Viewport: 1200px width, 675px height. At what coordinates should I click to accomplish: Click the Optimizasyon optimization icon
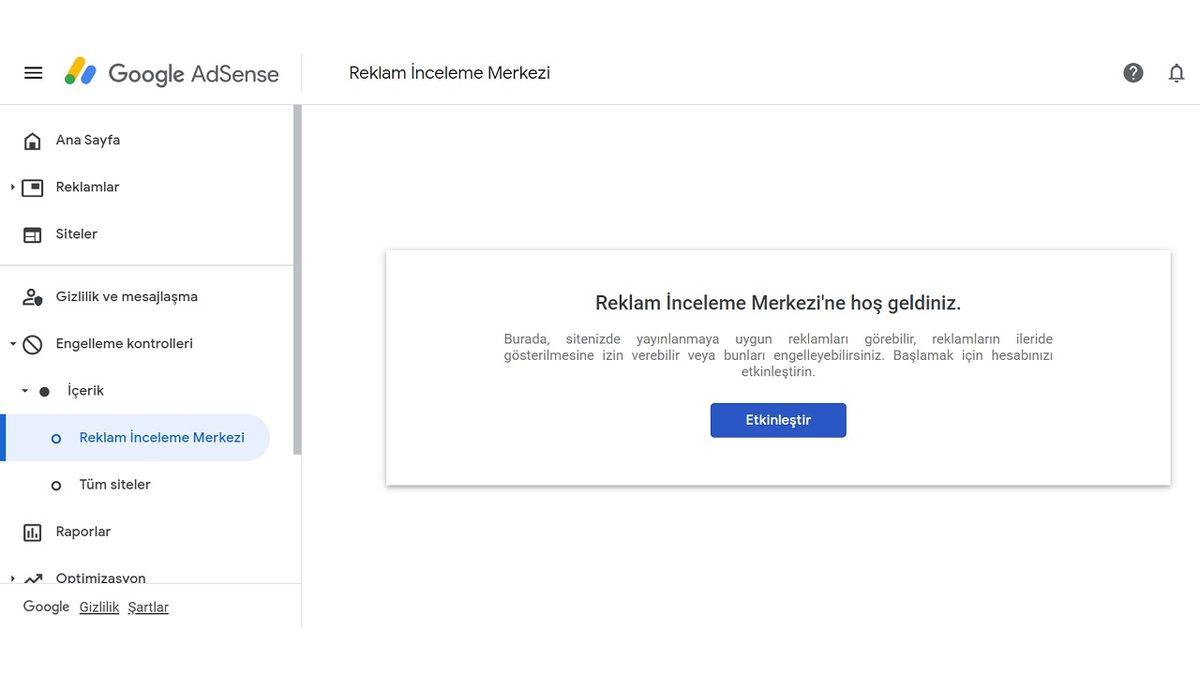(33, 577)
